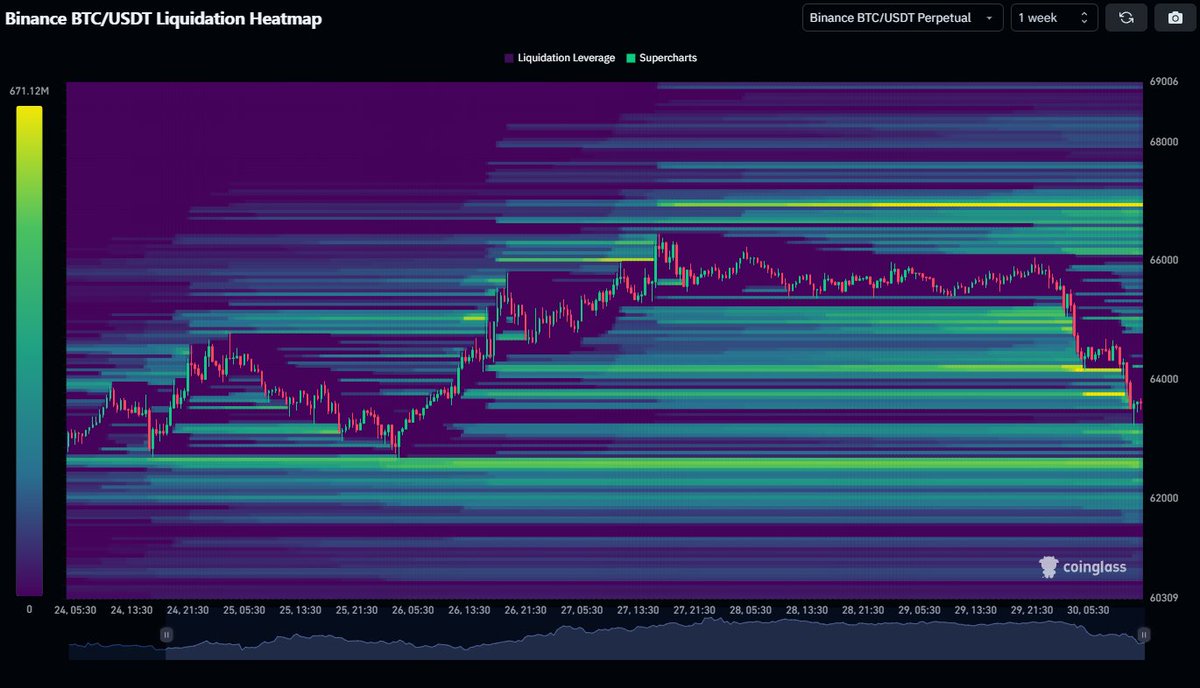The height and width of the screenshot is (688, 1200).
Task: Click the 29, 21:30 time axis label
Action: 1030,609
